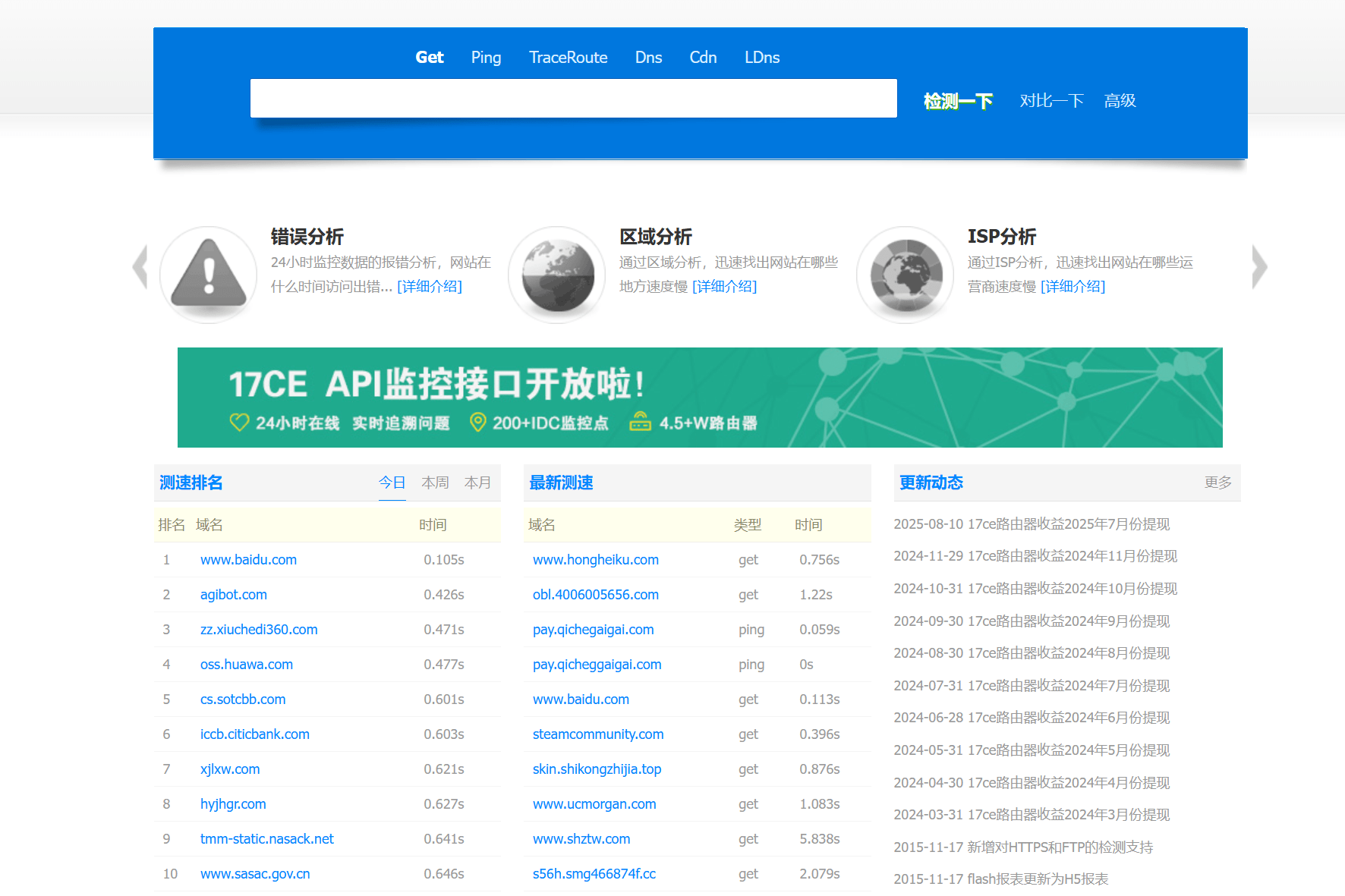Open agibot.com in the ranking list
This screenshot has height=896, width=1345.
click(x=234, y=595)
